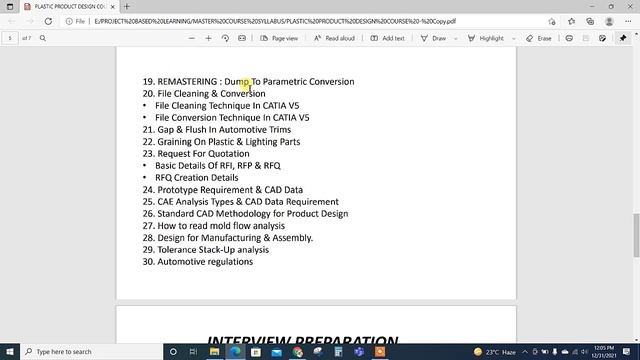The image size is (640, 360).
Task: Open Calculator from taskbar
Action: (338, 351)
